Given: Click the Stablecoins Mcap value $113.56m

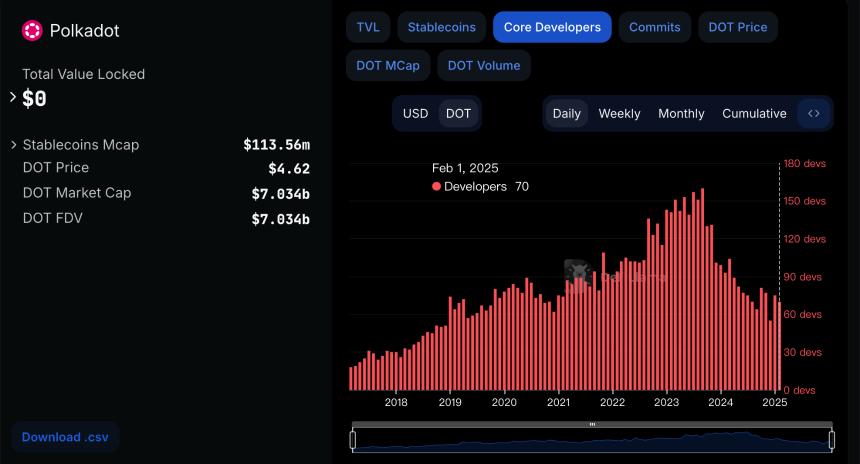Looking at the screenshot, I should (276, 145).
